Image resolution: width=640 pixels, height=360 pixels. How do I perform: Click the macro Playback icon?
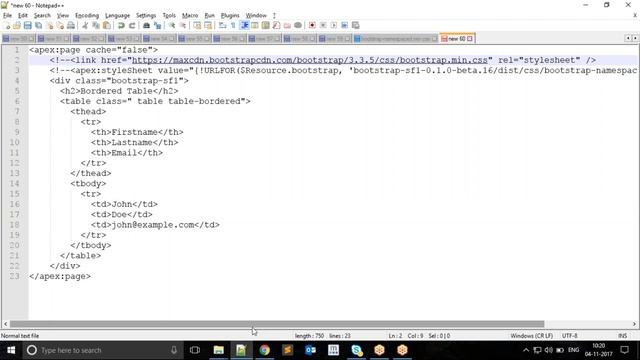coord(334,25)
